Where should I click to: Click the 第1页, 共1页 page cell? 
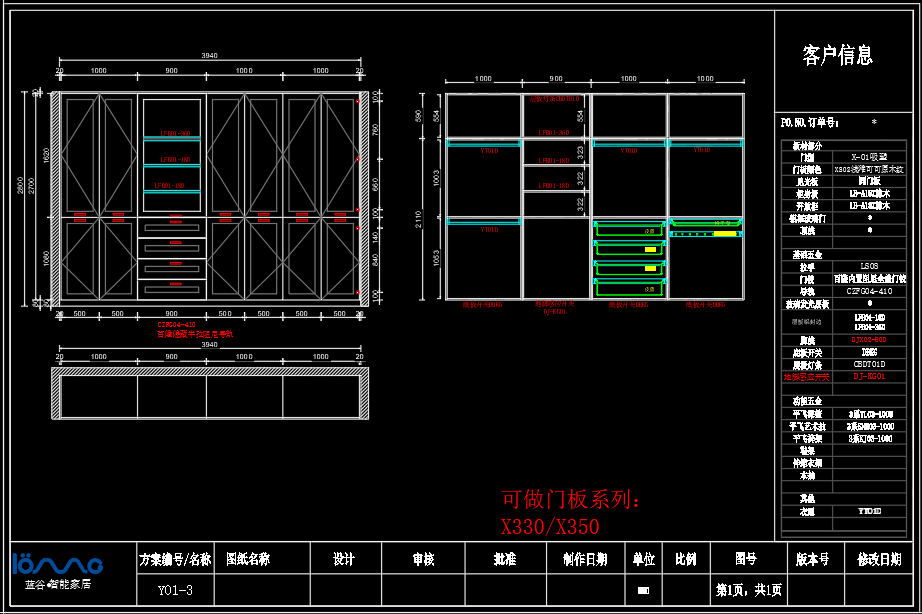pos(748,590)
